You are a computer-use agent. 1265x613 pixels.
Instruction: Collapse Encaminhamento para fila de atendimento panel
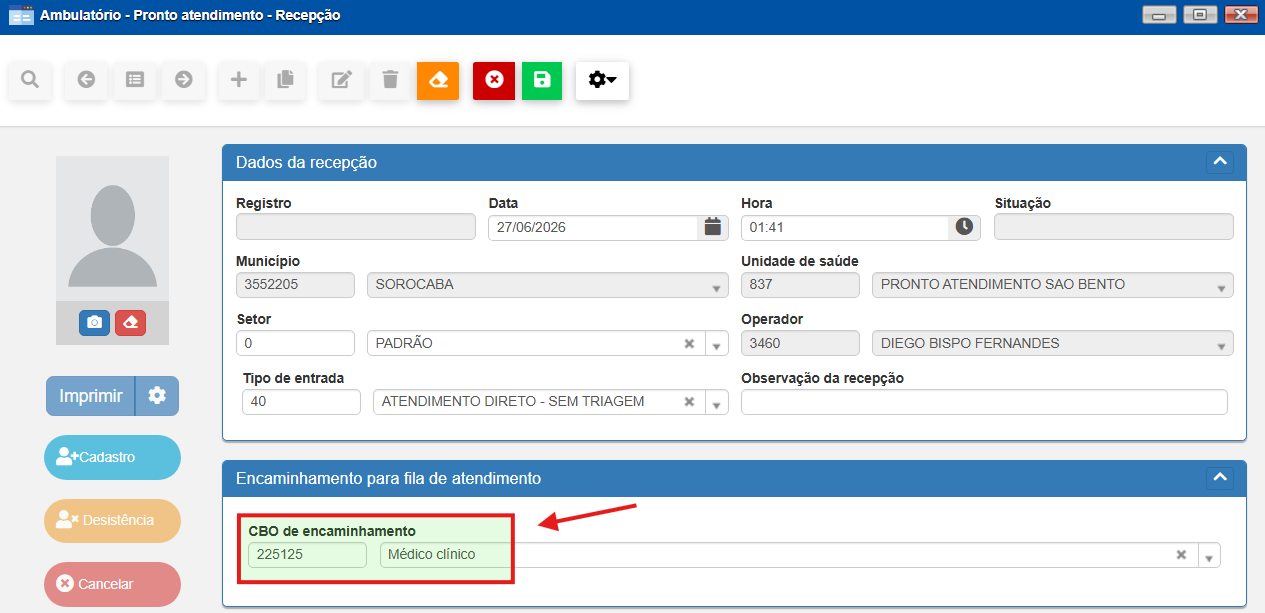tap(1219, 477)
